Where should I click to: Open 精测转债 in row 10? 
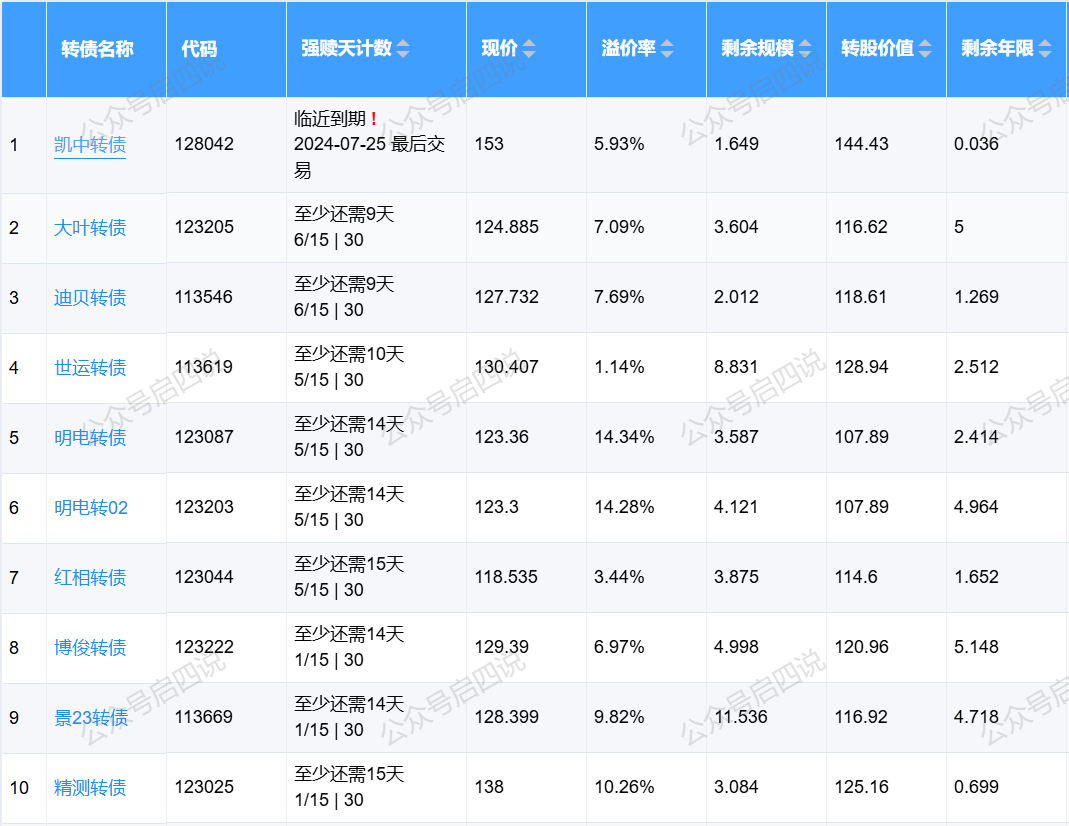coord(90,788)
